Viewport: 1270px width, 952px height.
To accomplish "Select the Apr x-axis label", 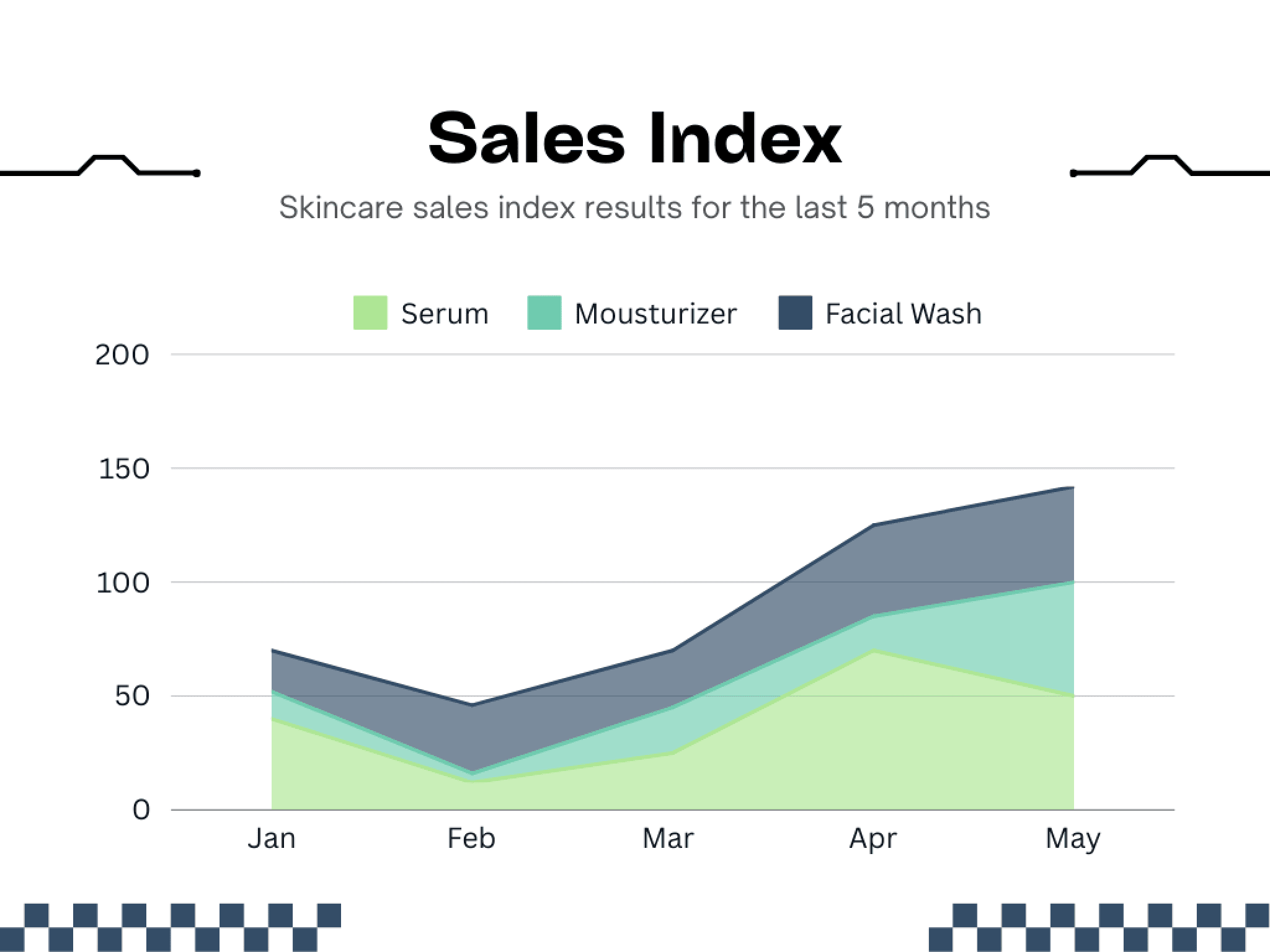I will tap(873, 839).
